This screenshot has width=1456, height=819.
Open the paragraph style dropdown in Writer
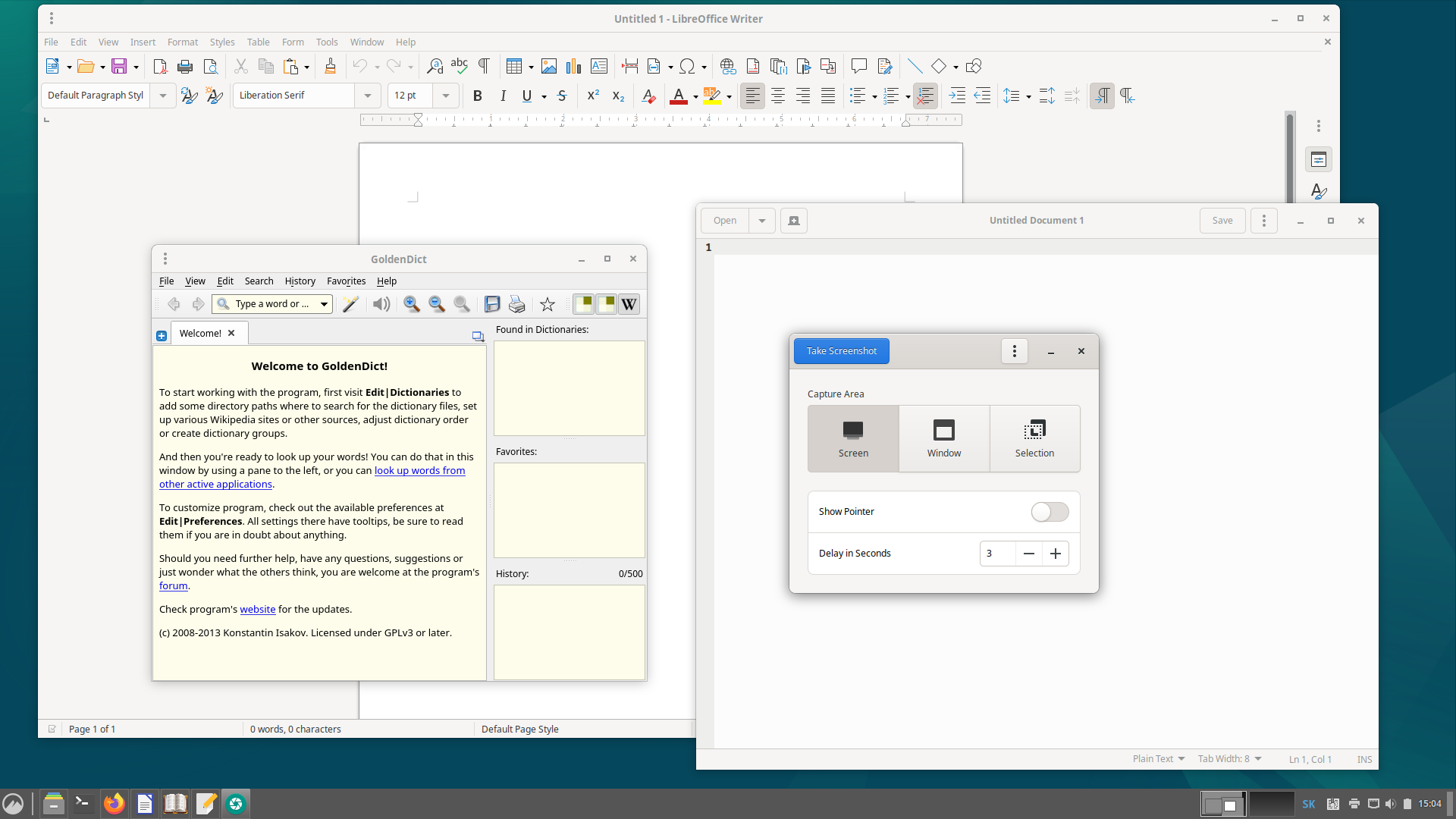[162, 96]
